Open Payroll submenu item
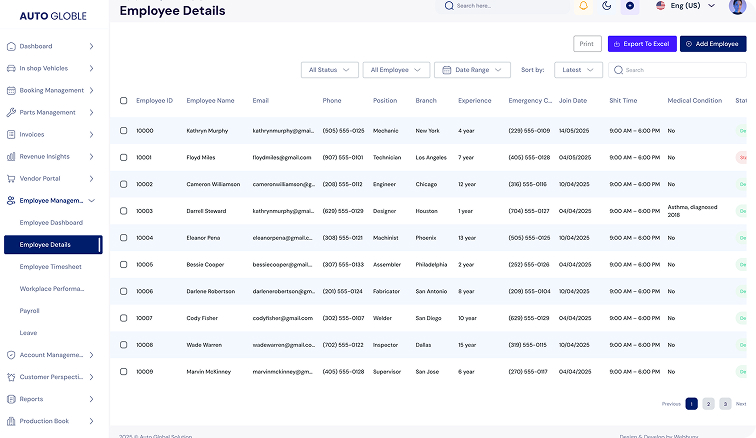This screenshot has width=756, height=438. [x=29, y=311]
